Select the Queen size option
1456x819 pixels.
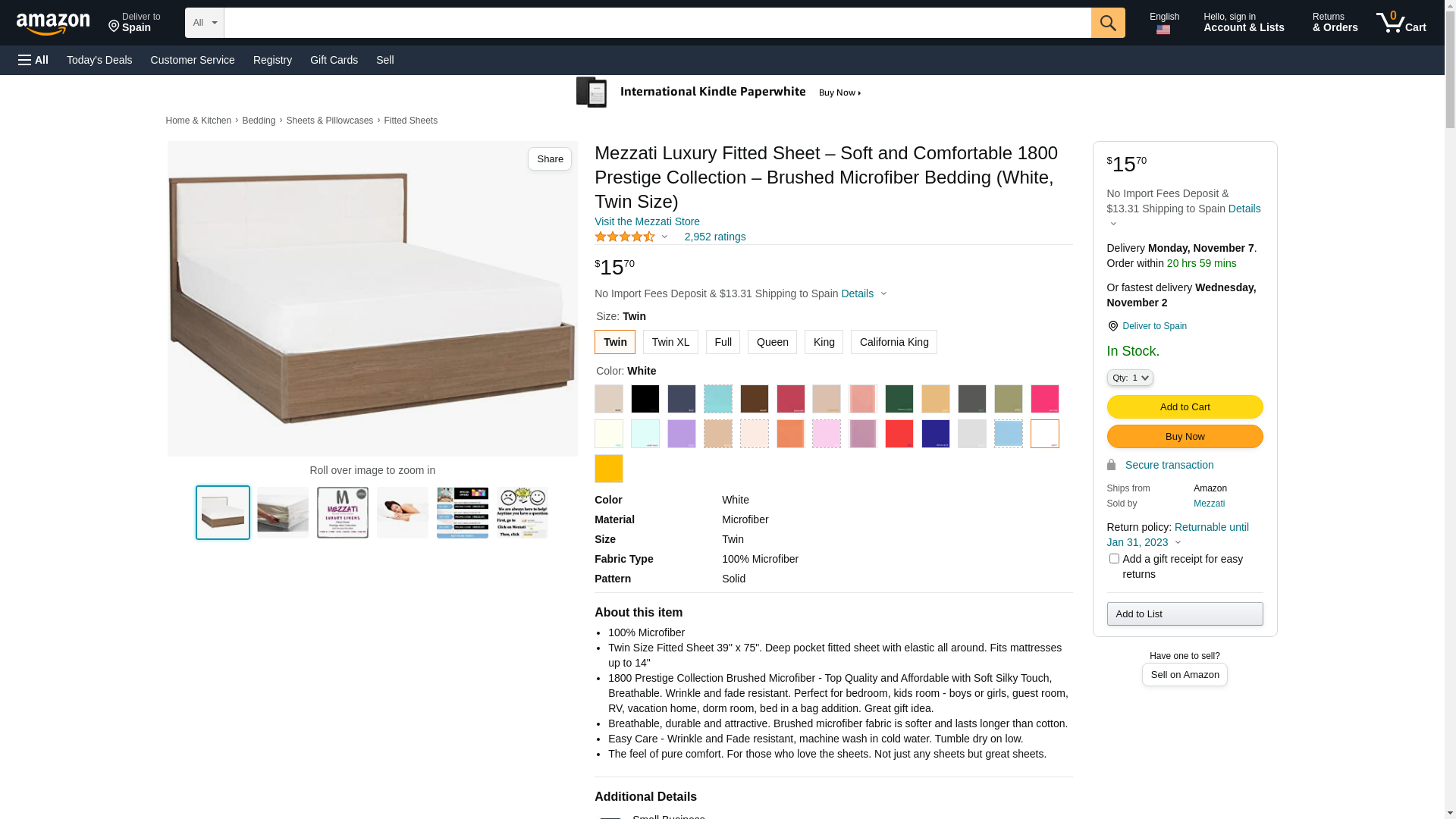click(772, 342)
